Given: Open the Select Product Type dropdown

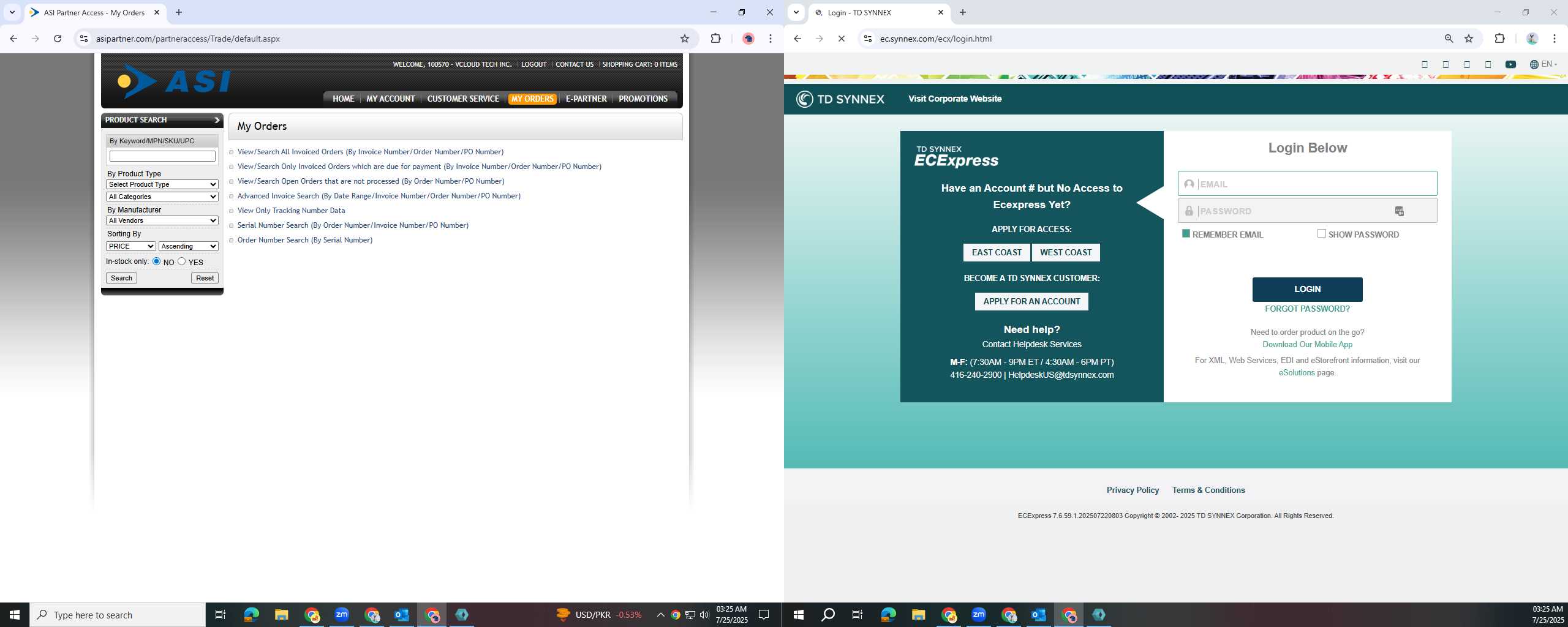Looking at the screenshot, I should coord(162,184).
